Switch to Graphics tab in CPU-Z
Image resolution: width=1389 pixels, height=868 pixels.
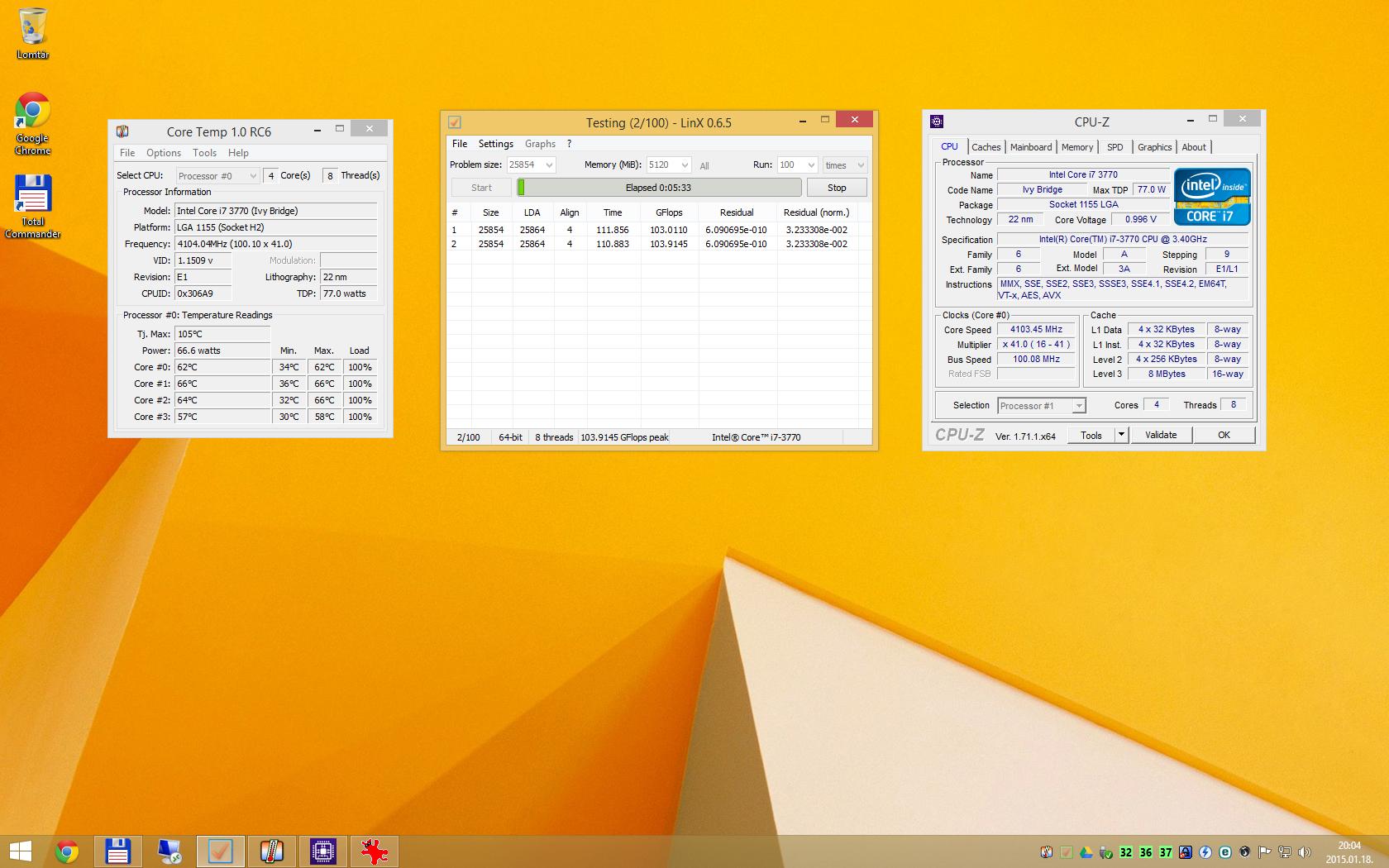[1154, 147]
